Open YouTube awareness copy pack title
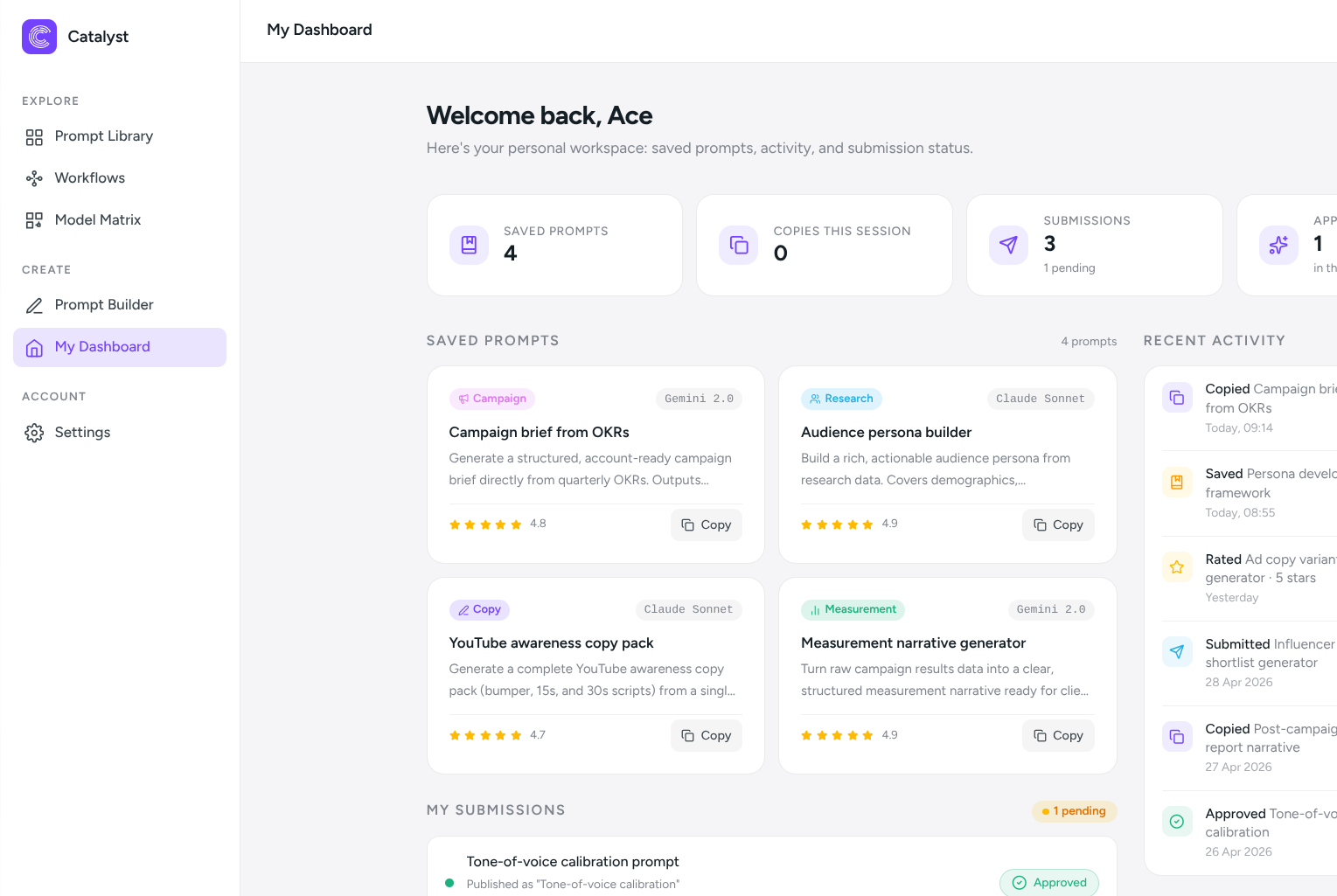The image size is (1337, 896). click(552, 643)
